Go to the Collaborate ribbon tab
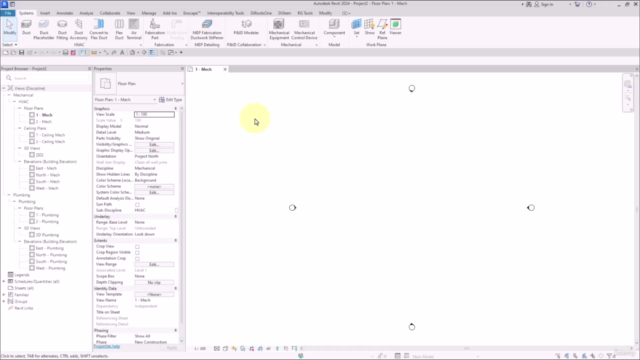This screenshot has height=360, width=640. pos(110,13)
